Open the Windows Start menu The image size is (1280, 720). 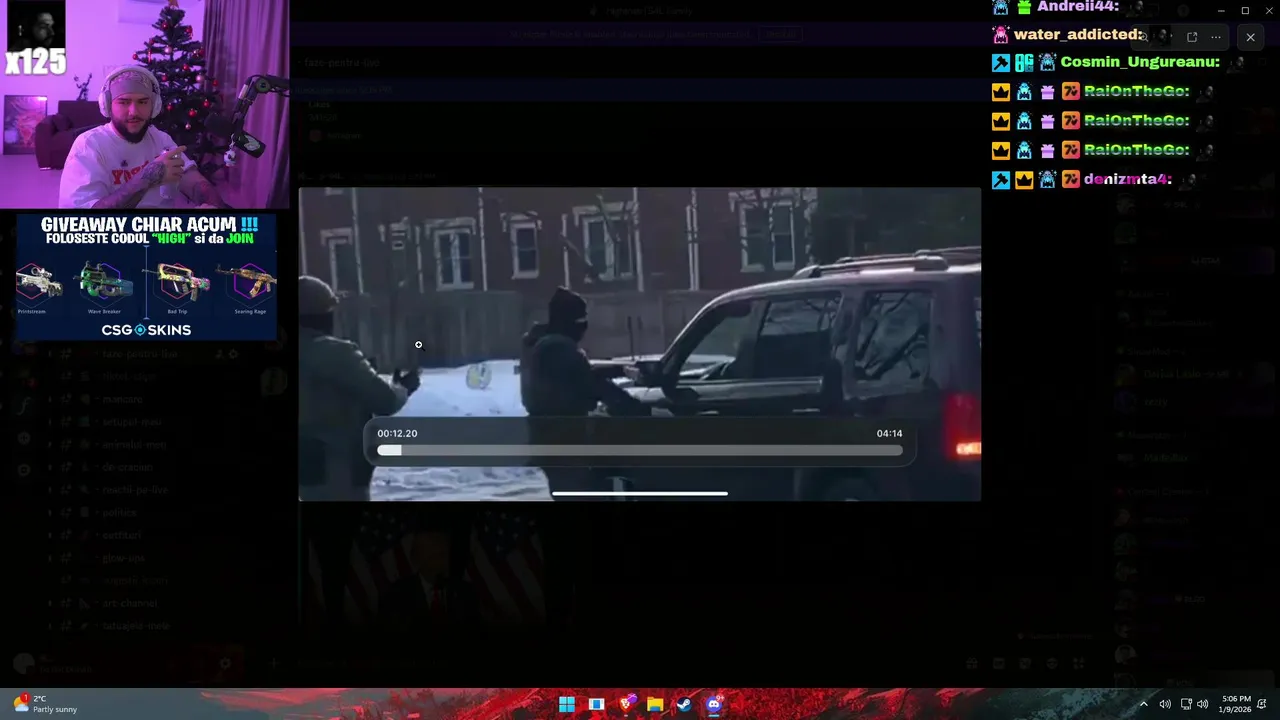click(x=567, y=704)
